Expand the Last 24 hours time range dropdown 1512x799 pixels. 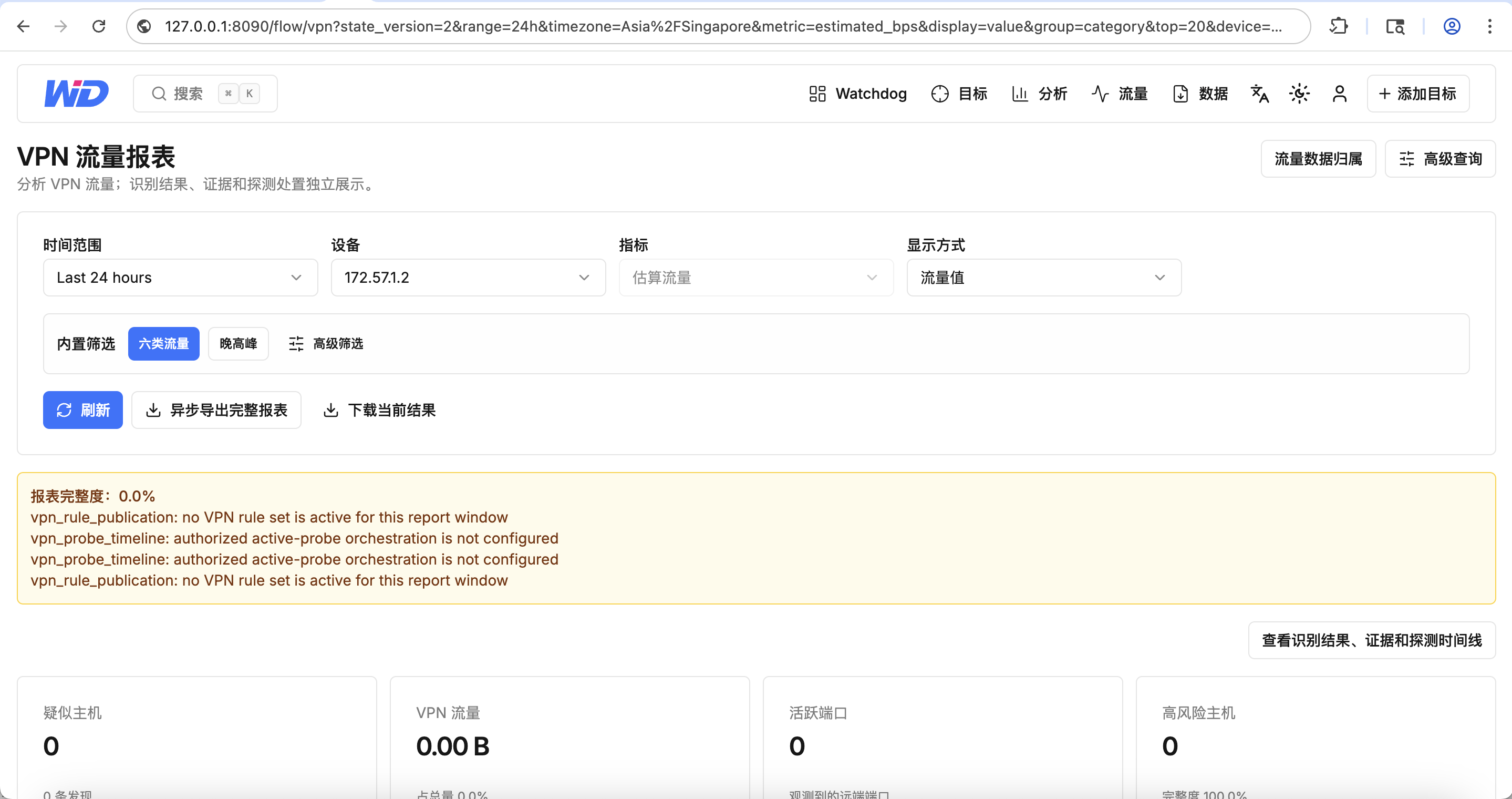180,277
